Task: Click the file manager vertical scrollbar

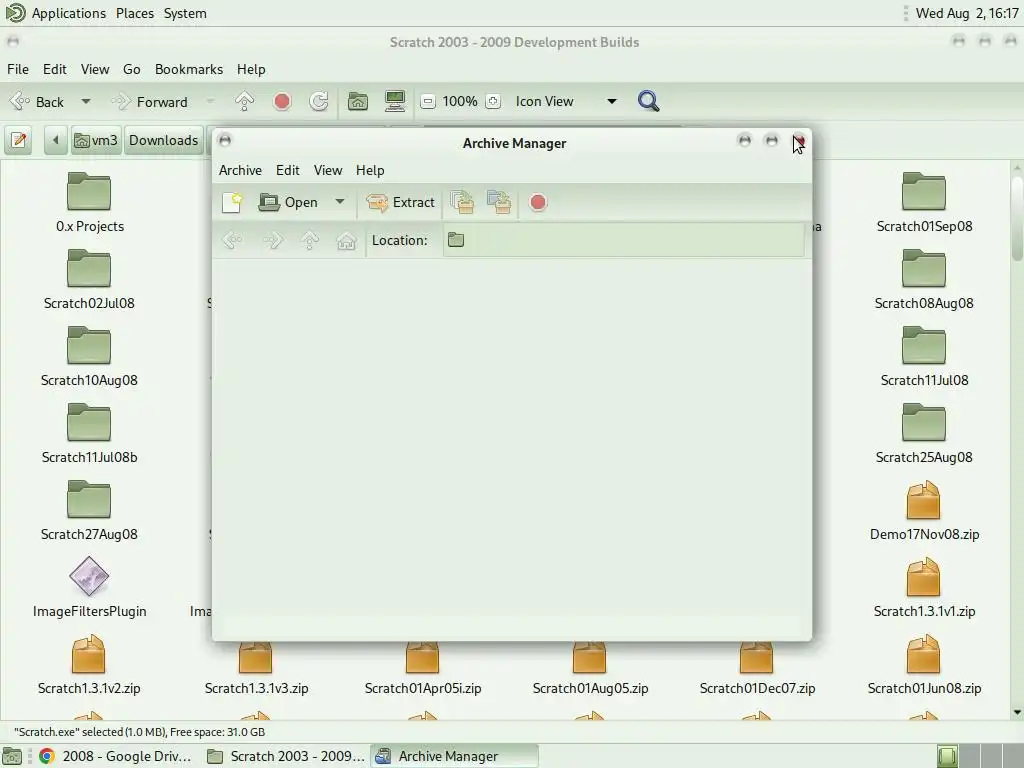Action: coord(1017,218)
